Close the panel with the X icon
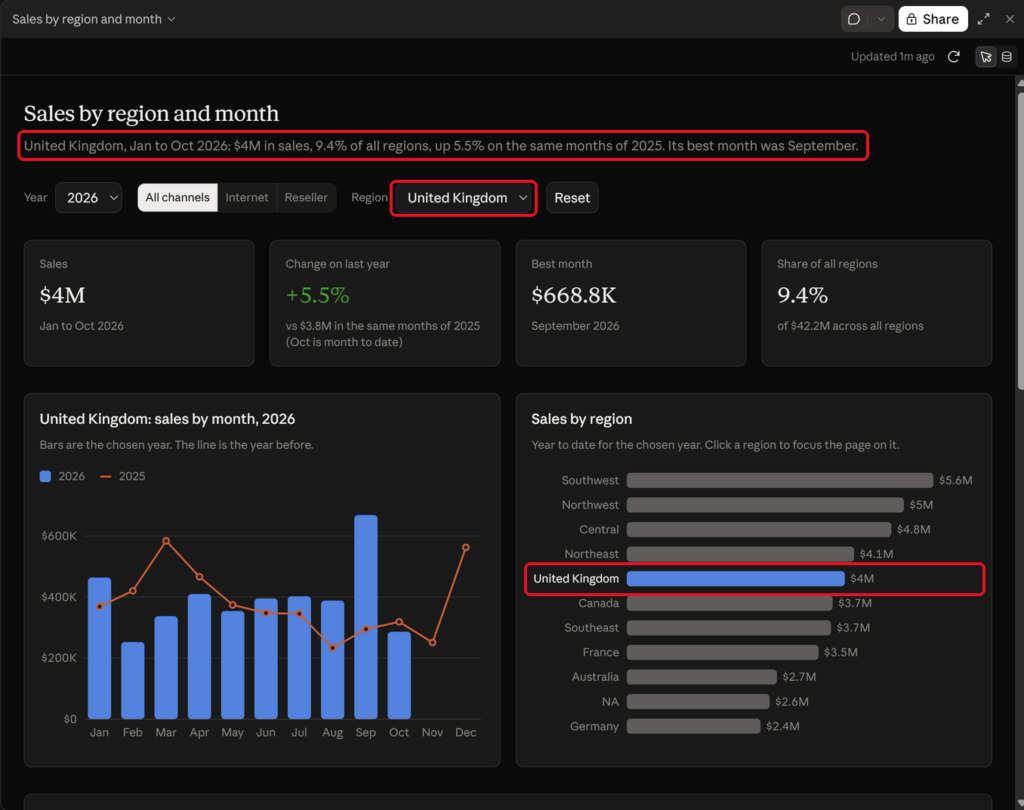This screenshot has width=1024, height=810. [x=1010, y=19]
